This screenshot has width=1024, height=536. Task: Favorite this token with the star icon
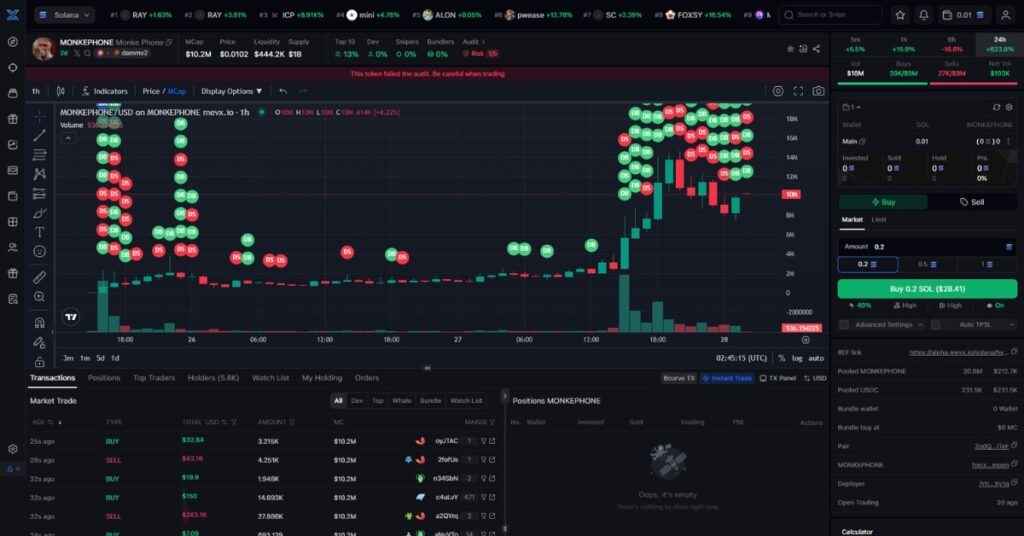pos(790,49)
